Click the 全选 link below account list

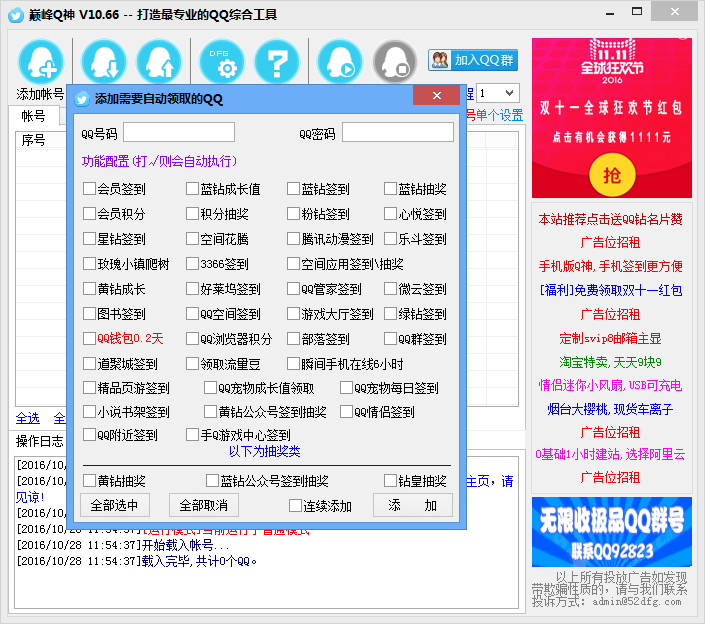(x=27, y=419)
